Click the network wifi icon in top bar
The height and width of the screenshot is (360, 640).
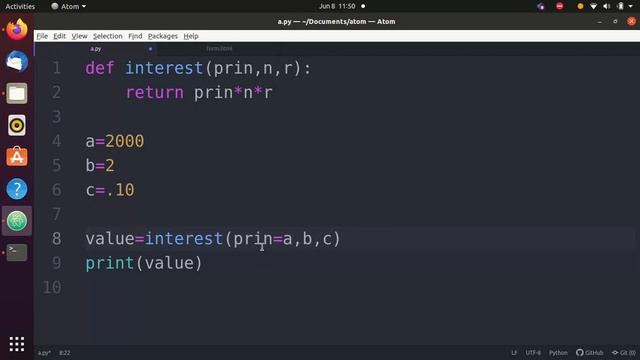593,6
